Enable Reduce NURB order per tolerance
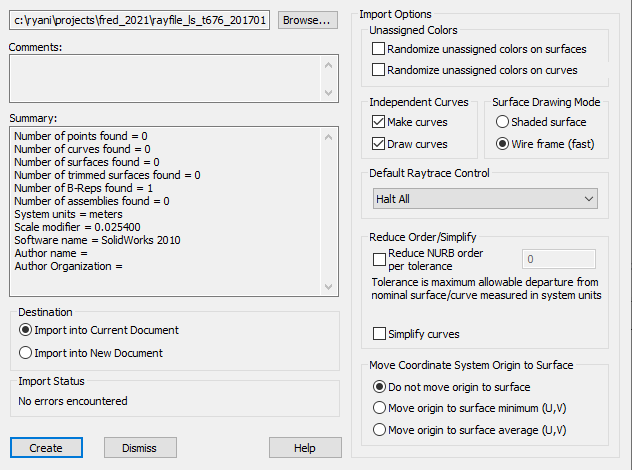This screenshot has height=470, width=632. [379, 259]
